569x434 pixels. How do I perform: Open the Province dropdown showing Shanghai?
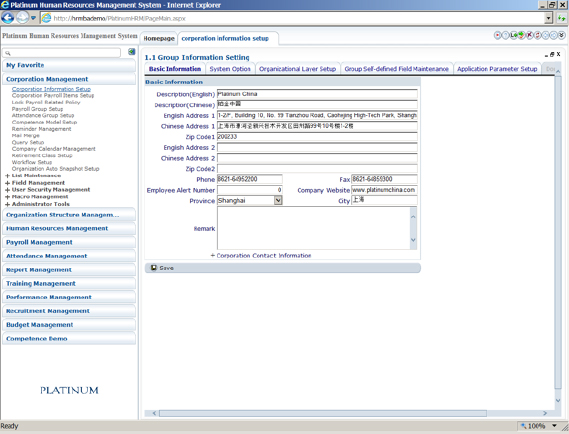click(278, 200)
